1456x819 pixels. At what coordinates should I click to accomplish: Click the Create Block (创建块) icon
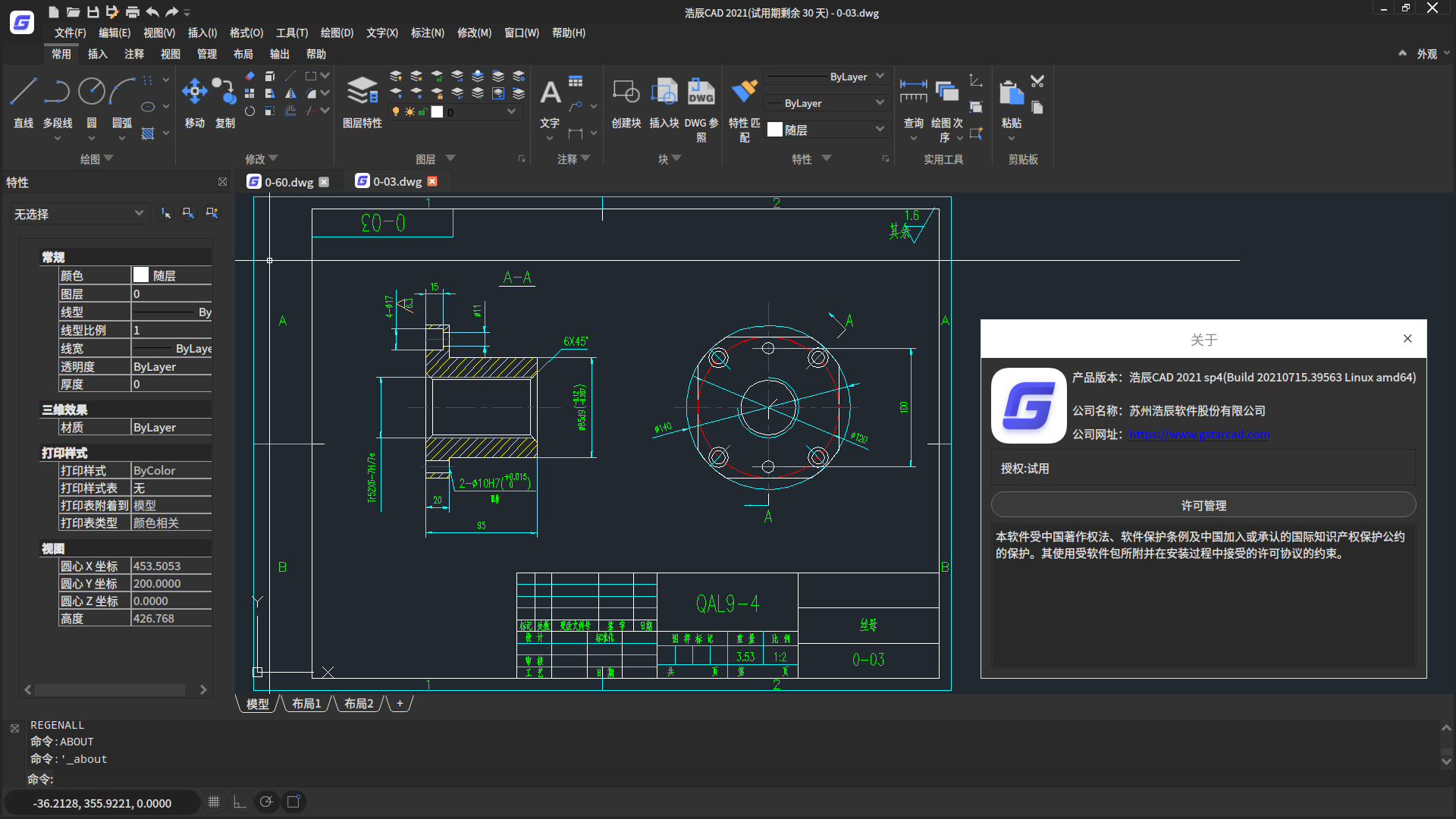point(626,93)
